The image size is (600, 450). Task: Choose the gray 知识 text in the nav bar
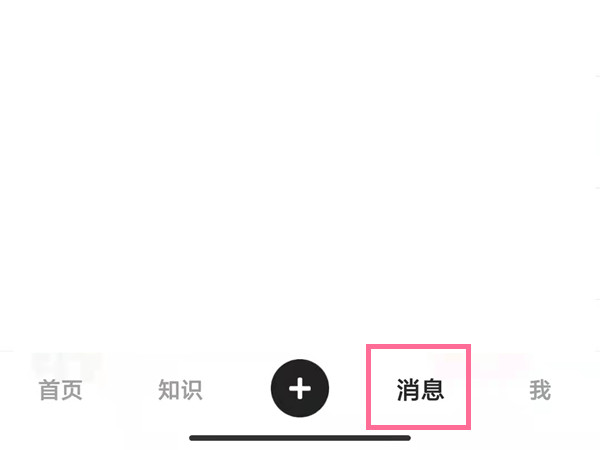(x=180, y=390)
